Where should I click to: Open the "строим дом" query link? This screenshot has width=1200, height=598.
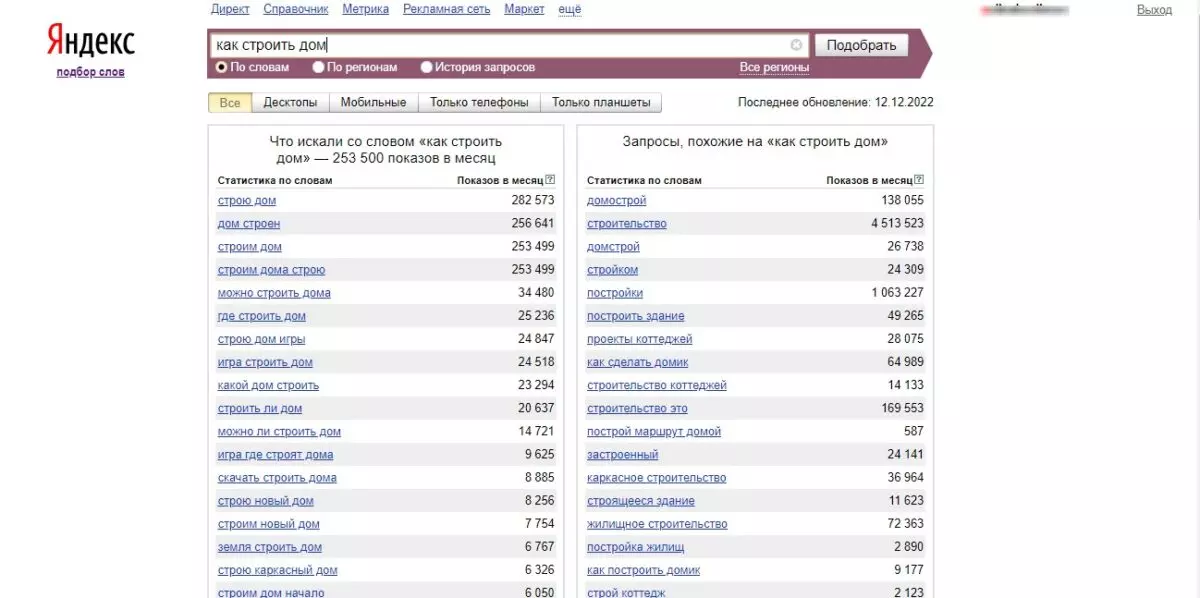point(250,246)
